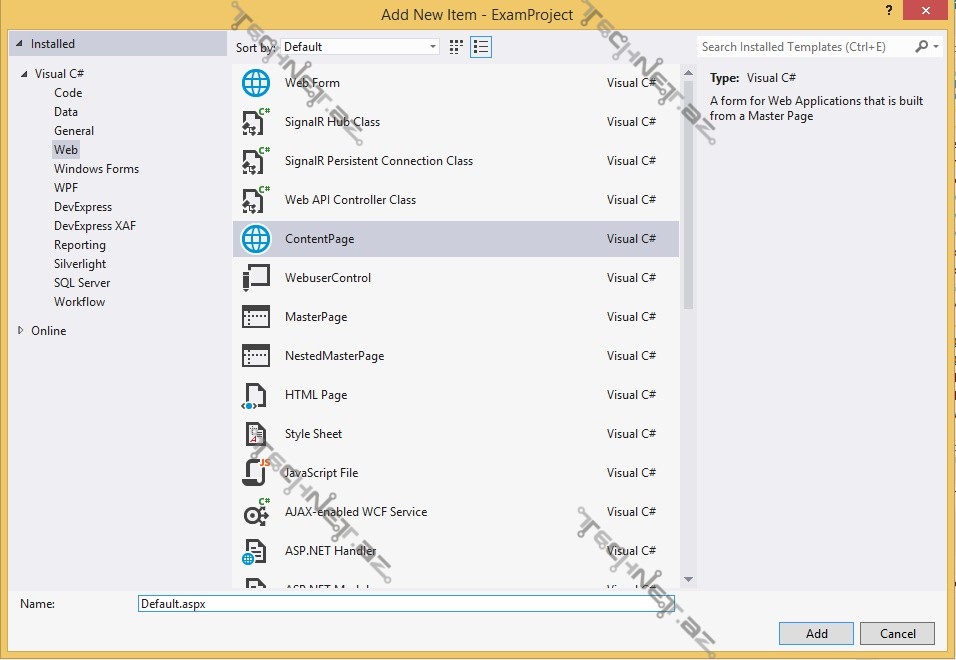Select the WebuserControl template icon
The image size is (956, 660).
point(256,278)
